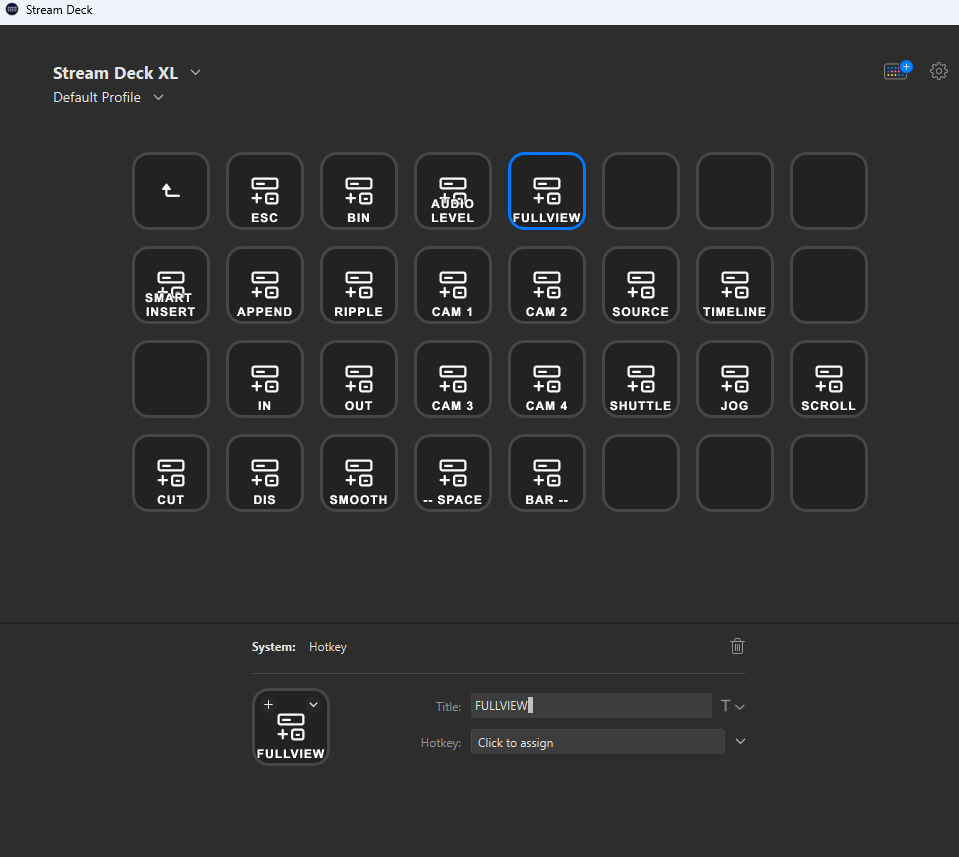Select the -- SPACE key
Screen dimensions: 959x857
[x=453, y=473]
